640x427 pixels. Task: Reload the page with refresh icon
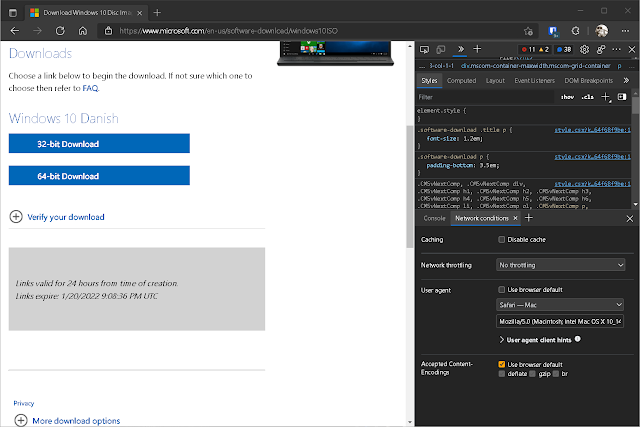[x=60, y=31]
